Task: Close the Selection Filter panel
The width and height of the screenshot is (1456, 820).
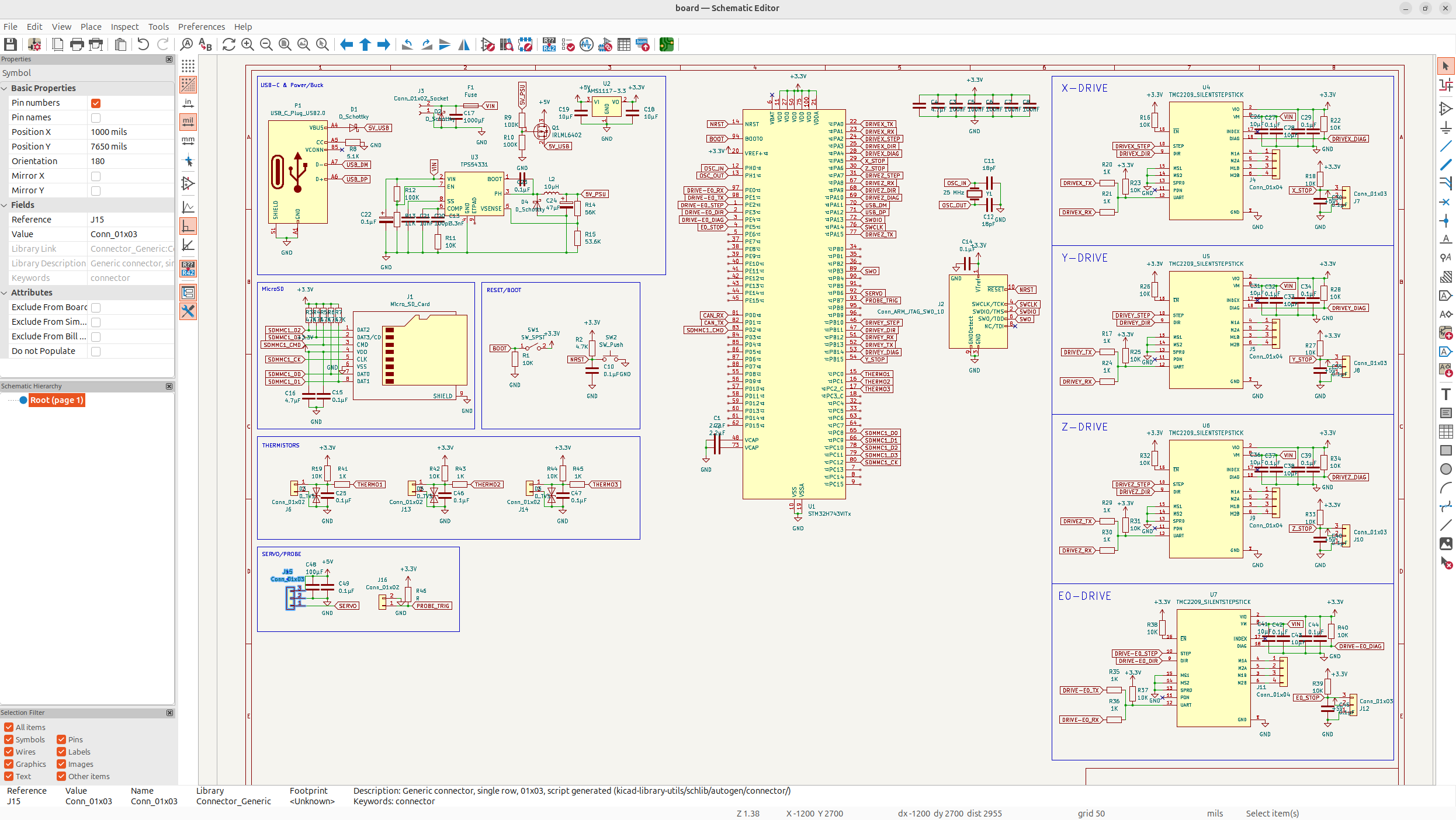Action: (x=169, y=713)
